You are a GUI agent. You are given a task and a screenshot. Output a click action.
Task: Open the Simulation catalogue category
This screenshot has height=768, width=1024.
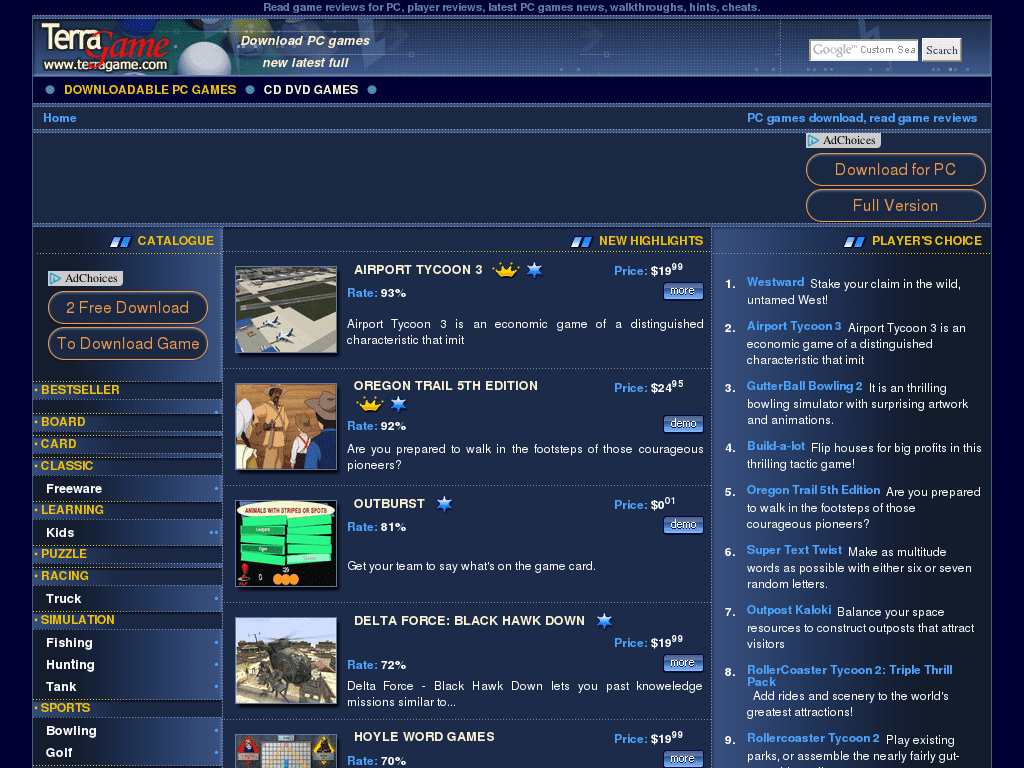tap(77, 620)
